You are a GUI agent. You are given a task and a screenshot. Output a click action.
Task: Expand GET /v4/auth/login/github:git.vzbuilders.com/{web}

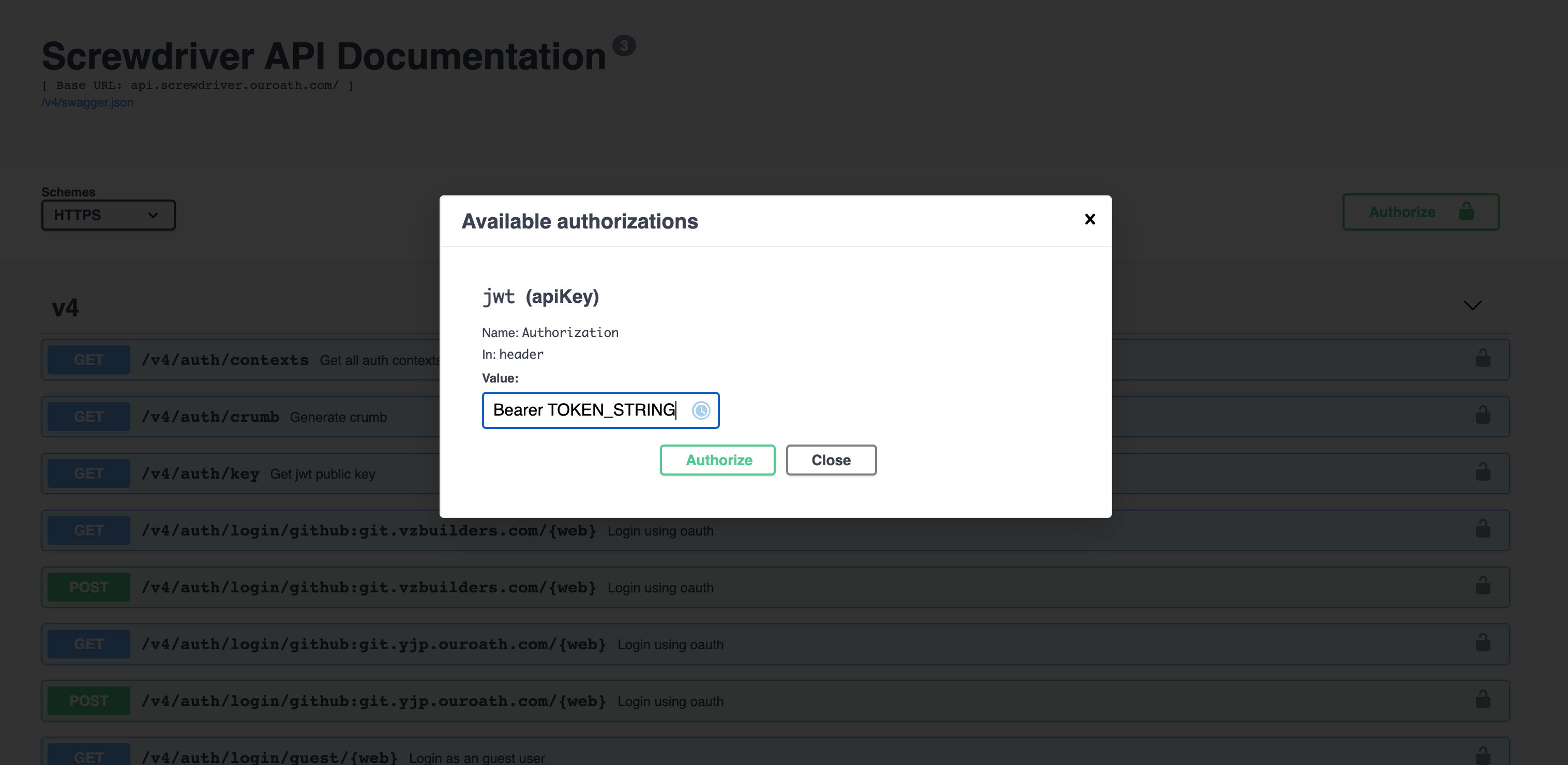click(775, 530)
